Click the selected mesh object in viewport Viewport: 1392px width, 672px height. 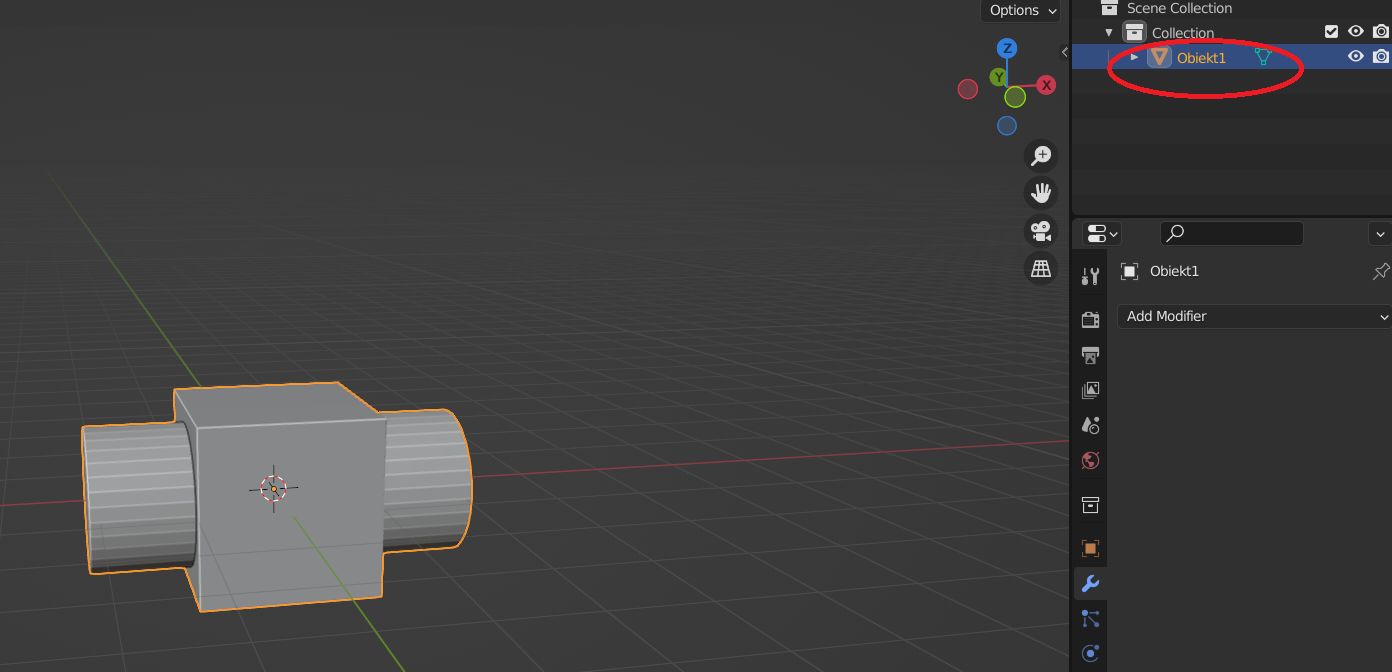click(x=277, y=497)
